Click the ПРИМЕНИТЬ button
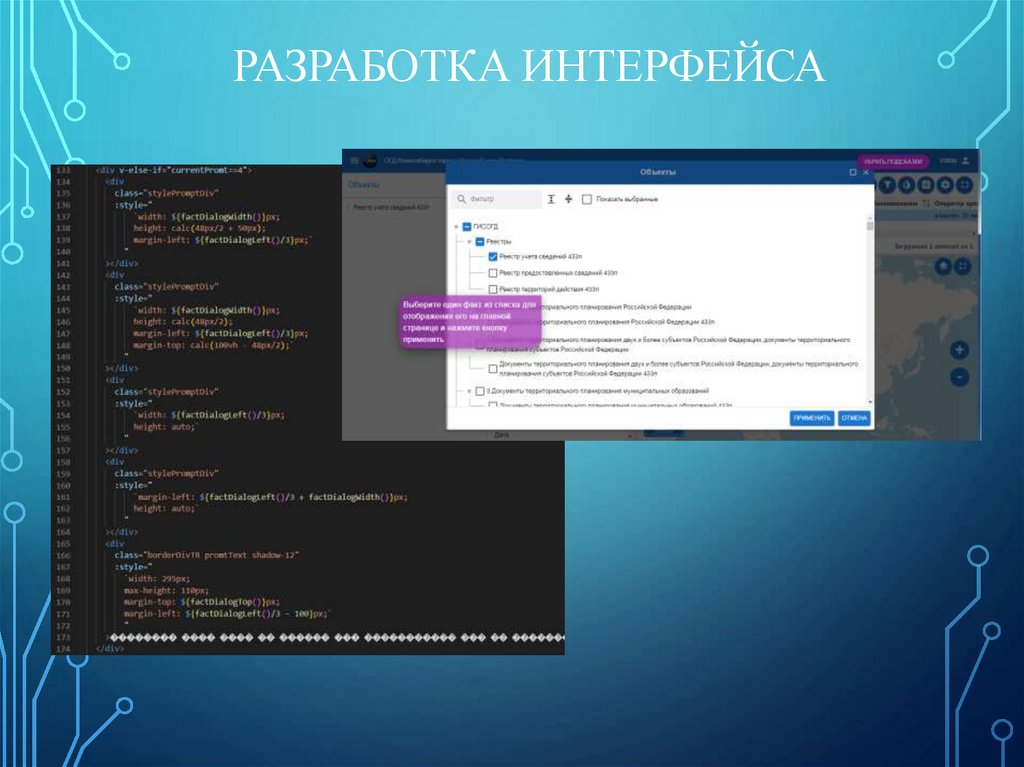The height and width of the screenshot is (767, 1024). tap(812, 418)
